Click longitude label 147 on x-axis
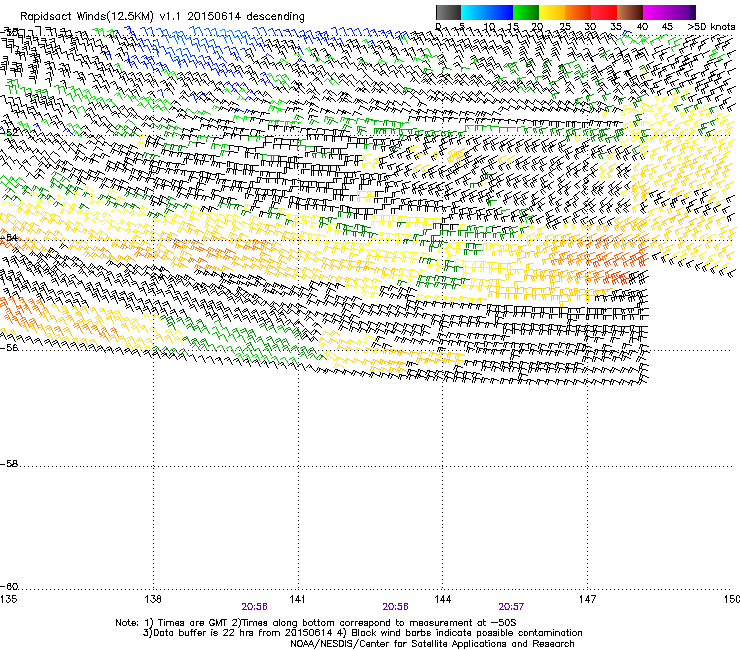Image resolution: width=740 pixels, height=650 pixels. [587, 599]
